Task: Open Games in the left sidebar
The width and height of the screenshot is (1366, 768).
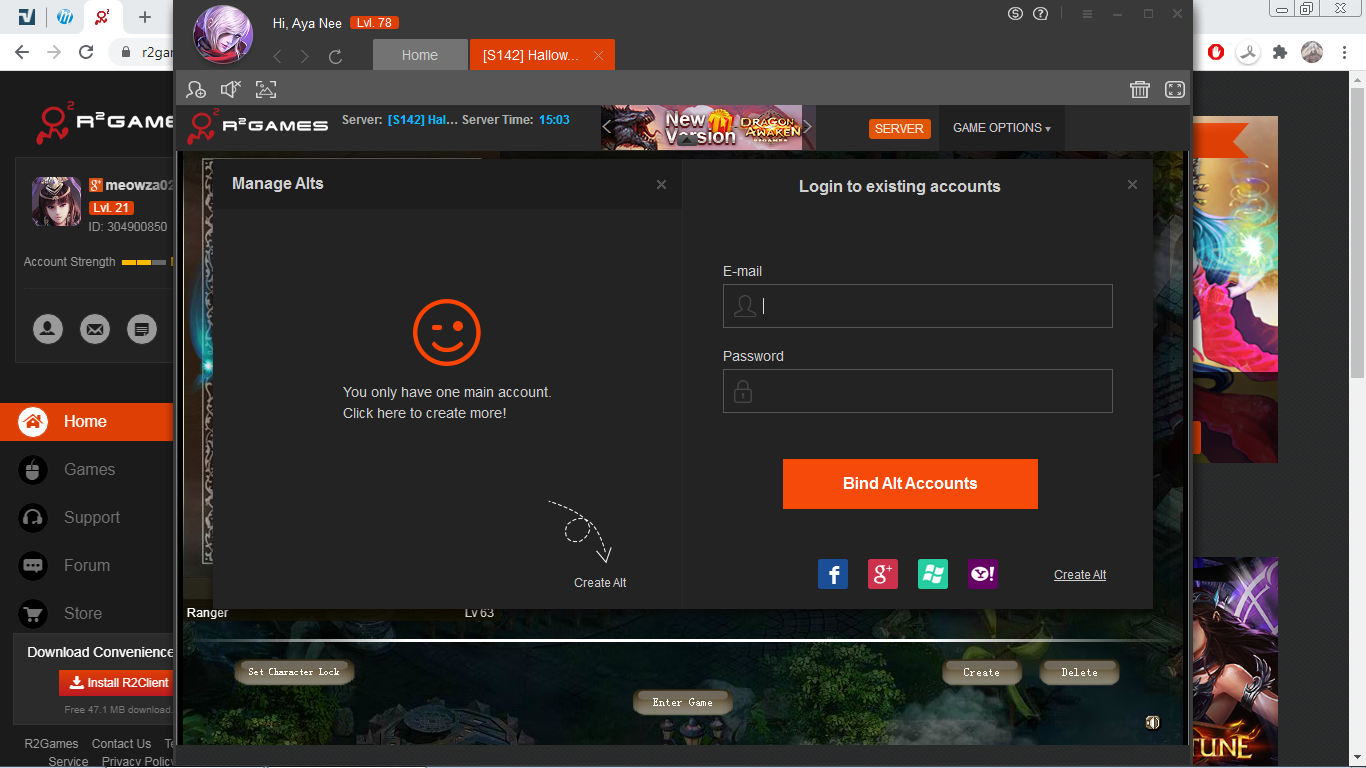Action: (89, 470)
